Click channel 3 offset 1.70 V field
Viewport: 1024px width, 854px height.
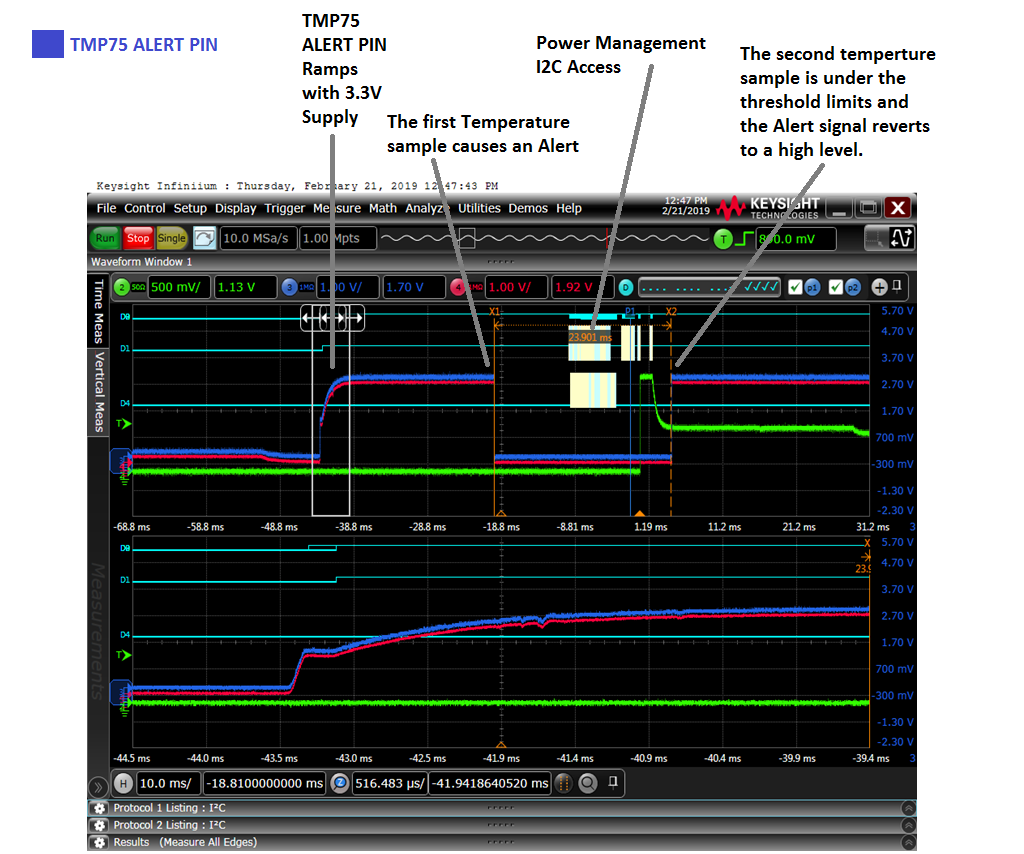414,287
